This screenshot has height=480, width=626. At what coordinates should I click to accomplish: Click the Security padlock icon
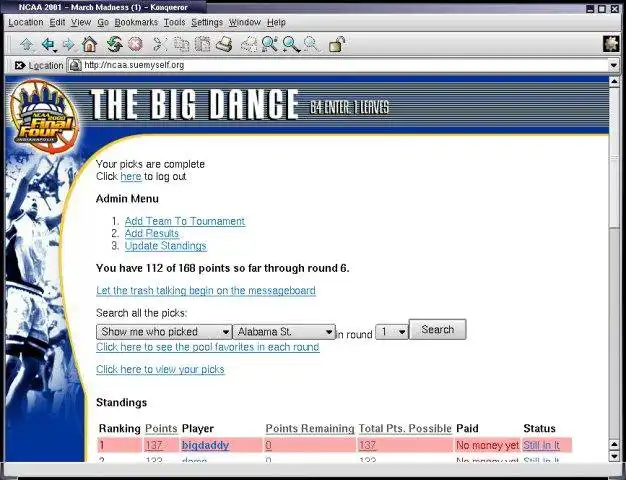(337, 44)
